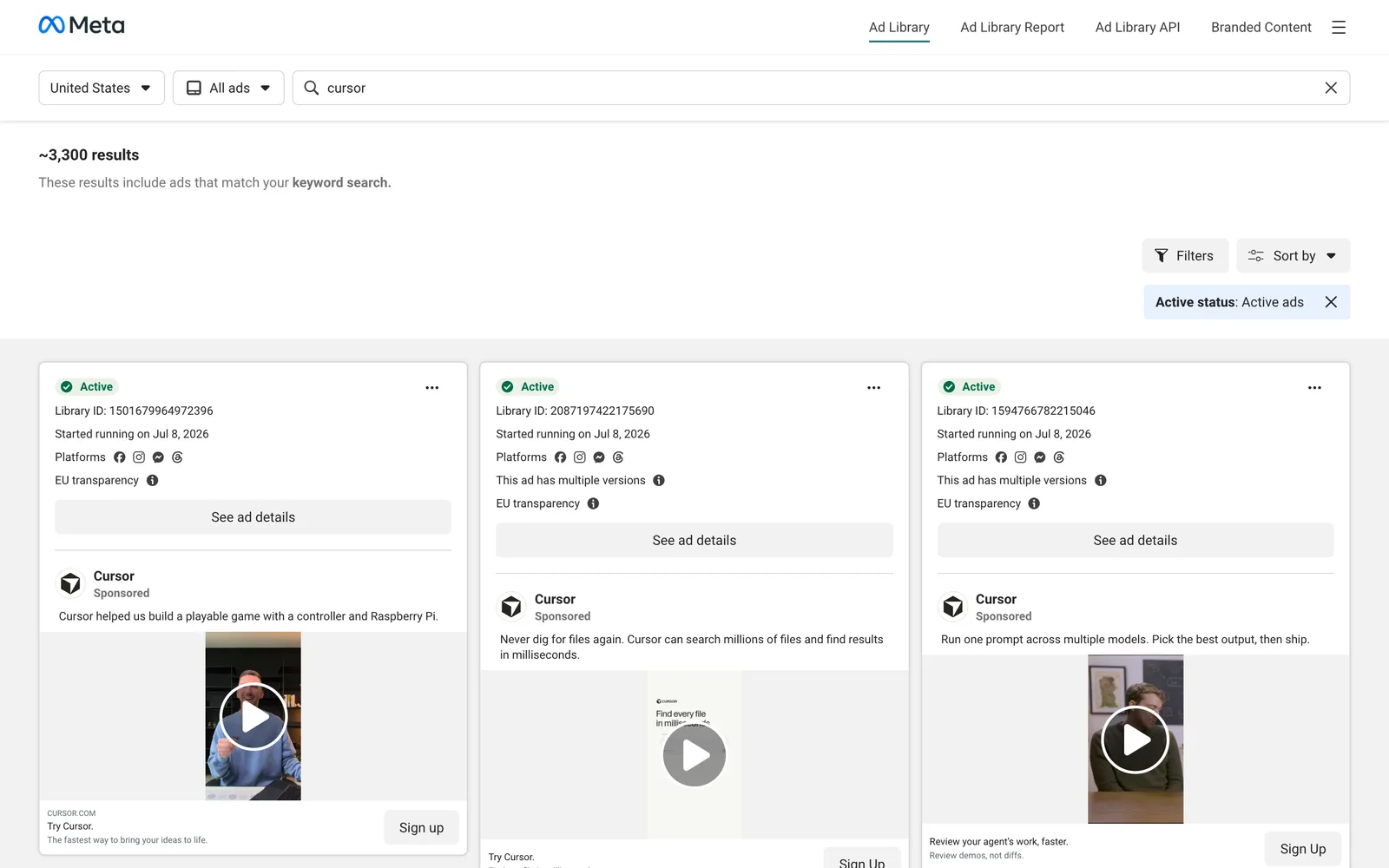Go to Ad Library API

(x=1137, y=28)
